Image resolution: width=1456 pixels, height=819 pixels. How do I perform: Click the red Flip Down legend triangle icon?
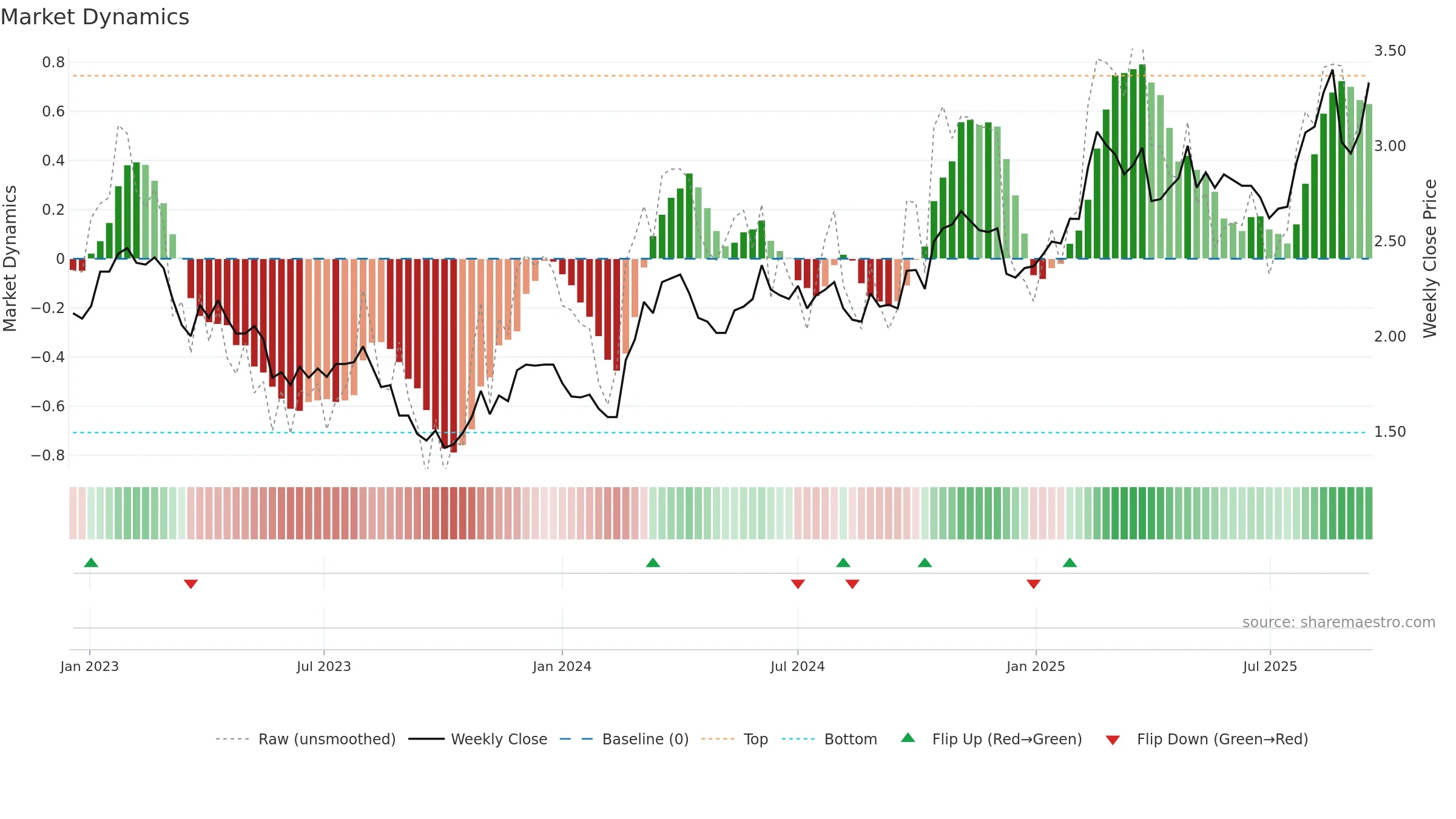1113,740
